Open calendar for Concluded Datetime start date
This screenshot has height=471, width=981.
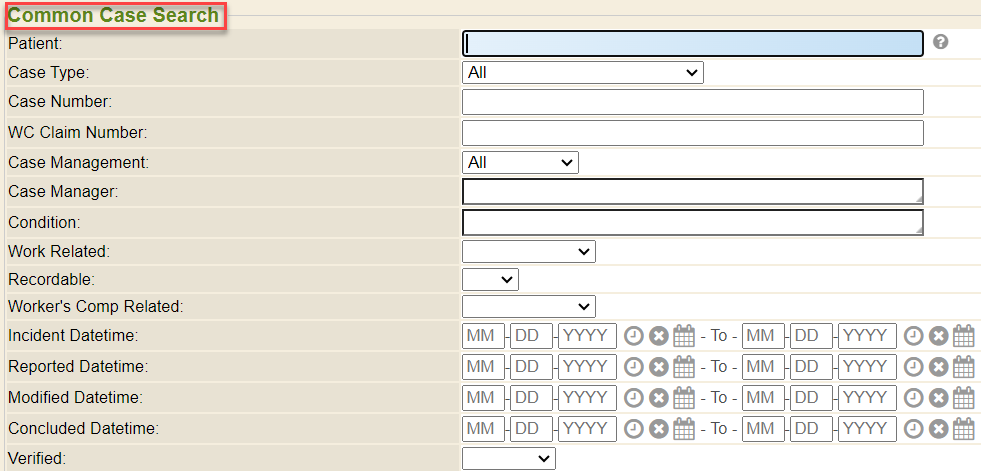[x=683, y=429]
